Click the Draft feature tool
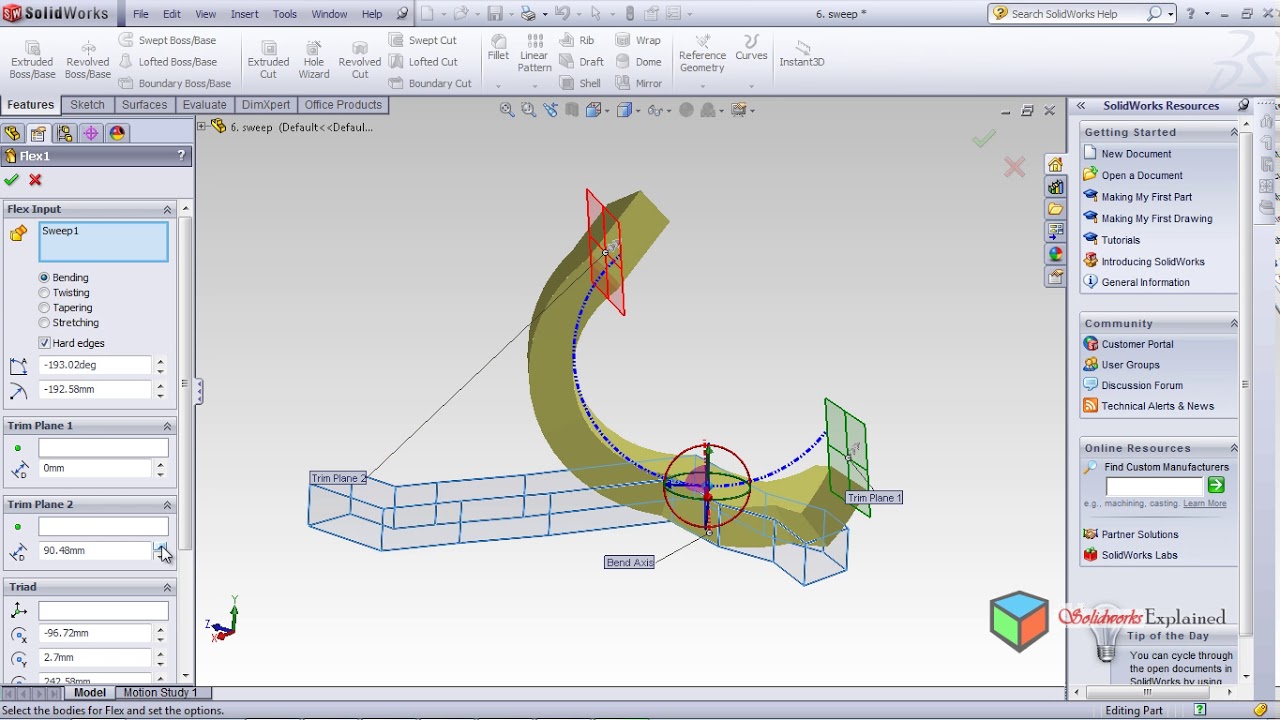The width and height of the screenshot is (1280, 720). [582, 62]
